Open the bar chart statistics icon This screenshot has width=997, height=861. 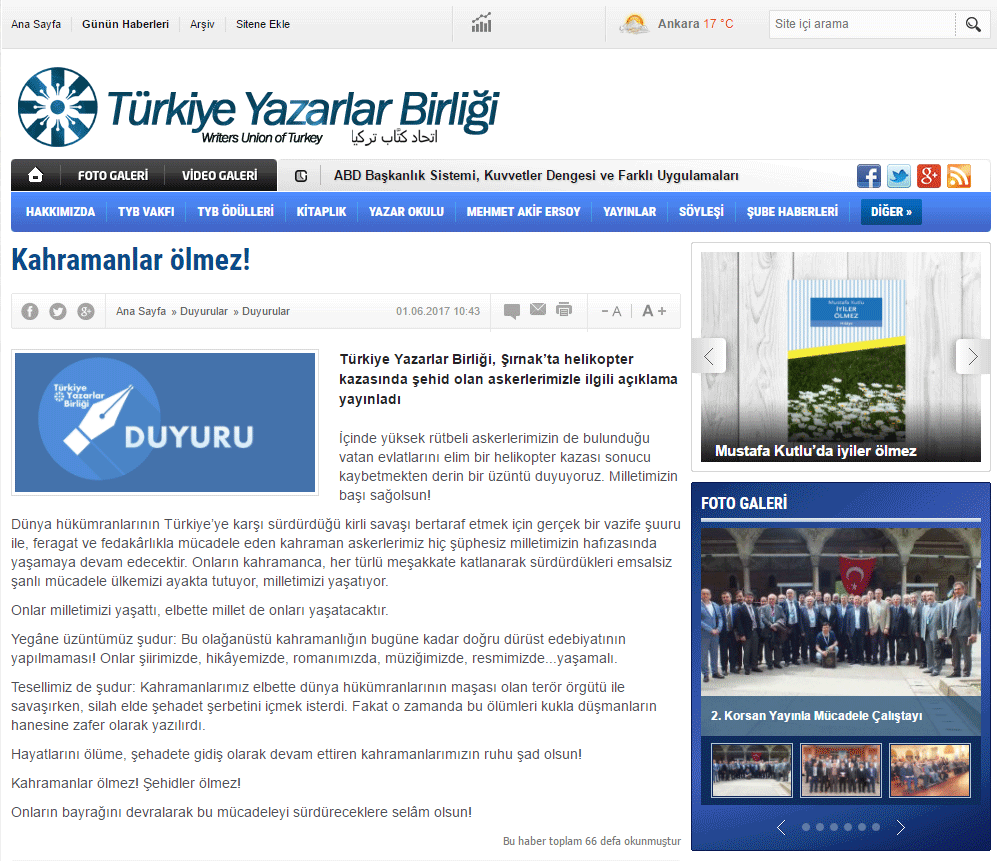coord(481,23)
